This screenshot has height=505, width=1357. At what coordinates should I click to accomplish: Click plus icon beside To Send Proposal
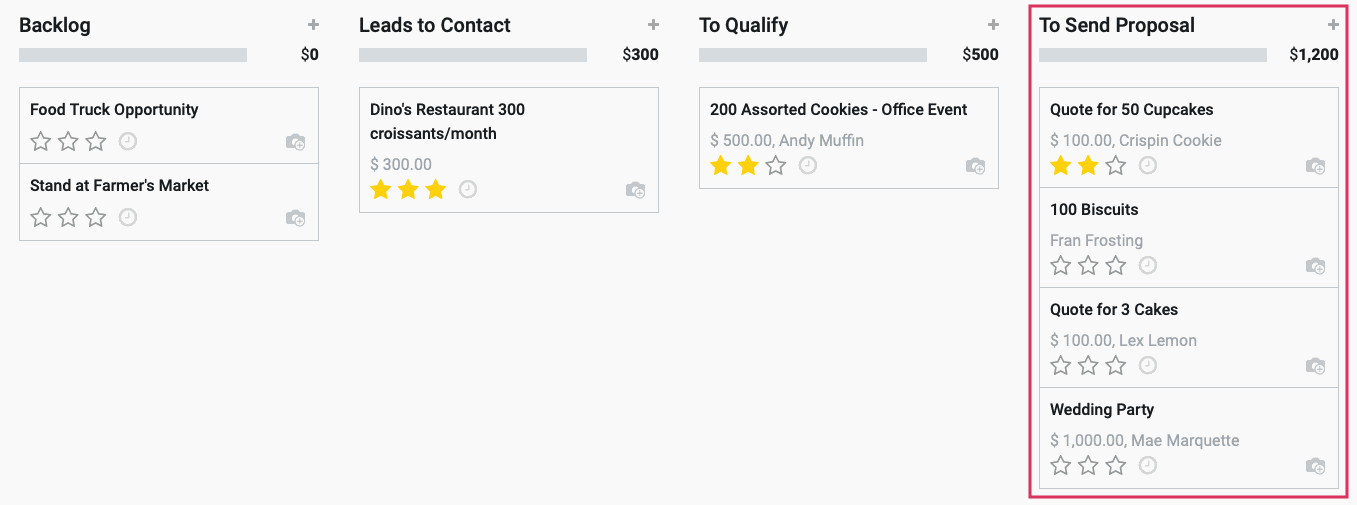point(1333,25)
